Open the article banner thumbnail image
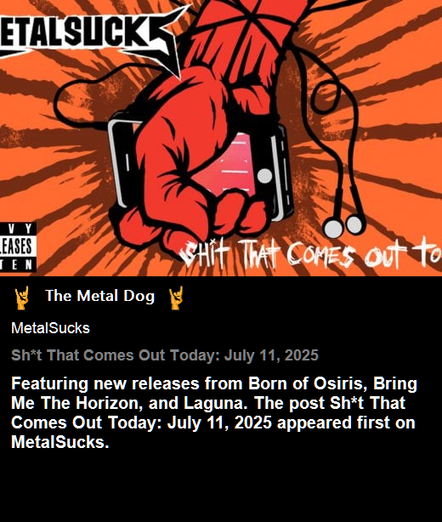Viewport: 442px width, 522px height. [x=221, y=138]
